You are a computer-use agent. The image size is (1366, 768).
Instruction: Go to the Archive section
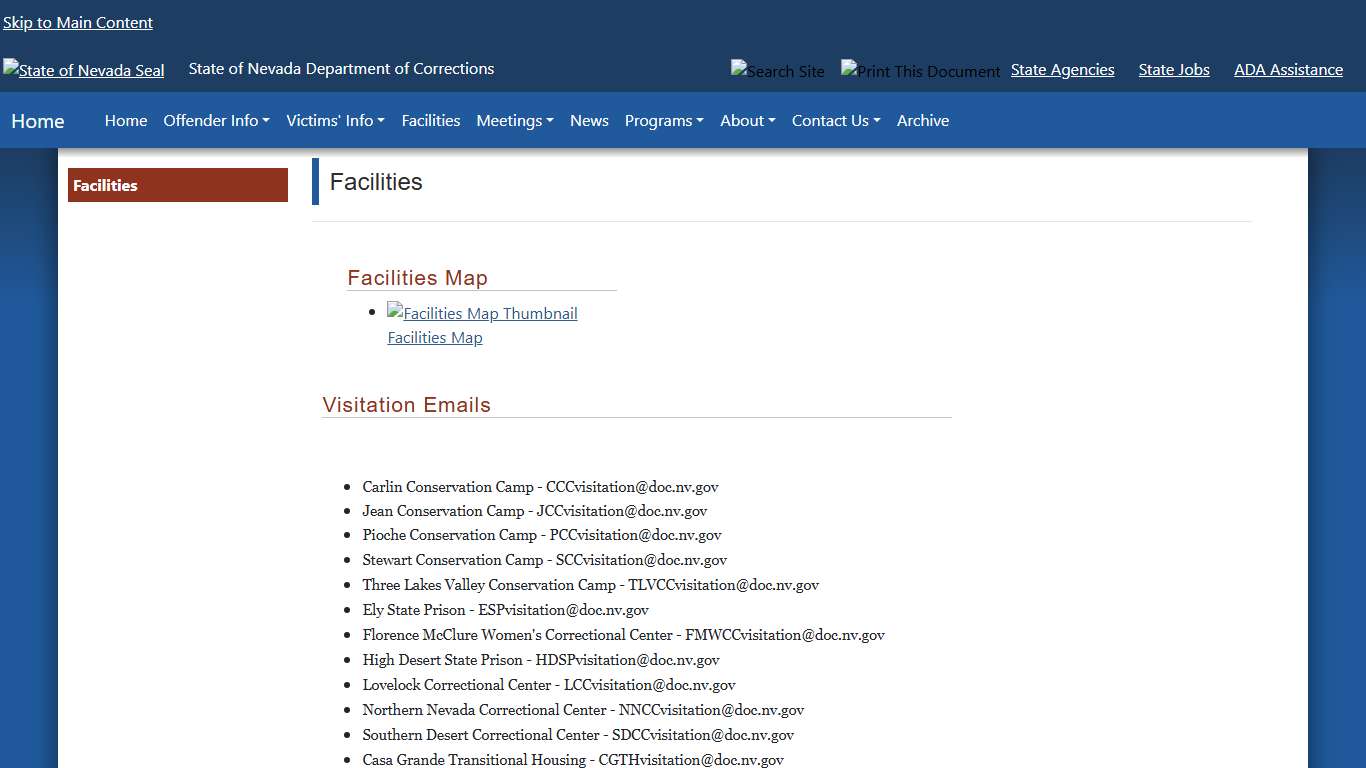[x=922, y=120]
